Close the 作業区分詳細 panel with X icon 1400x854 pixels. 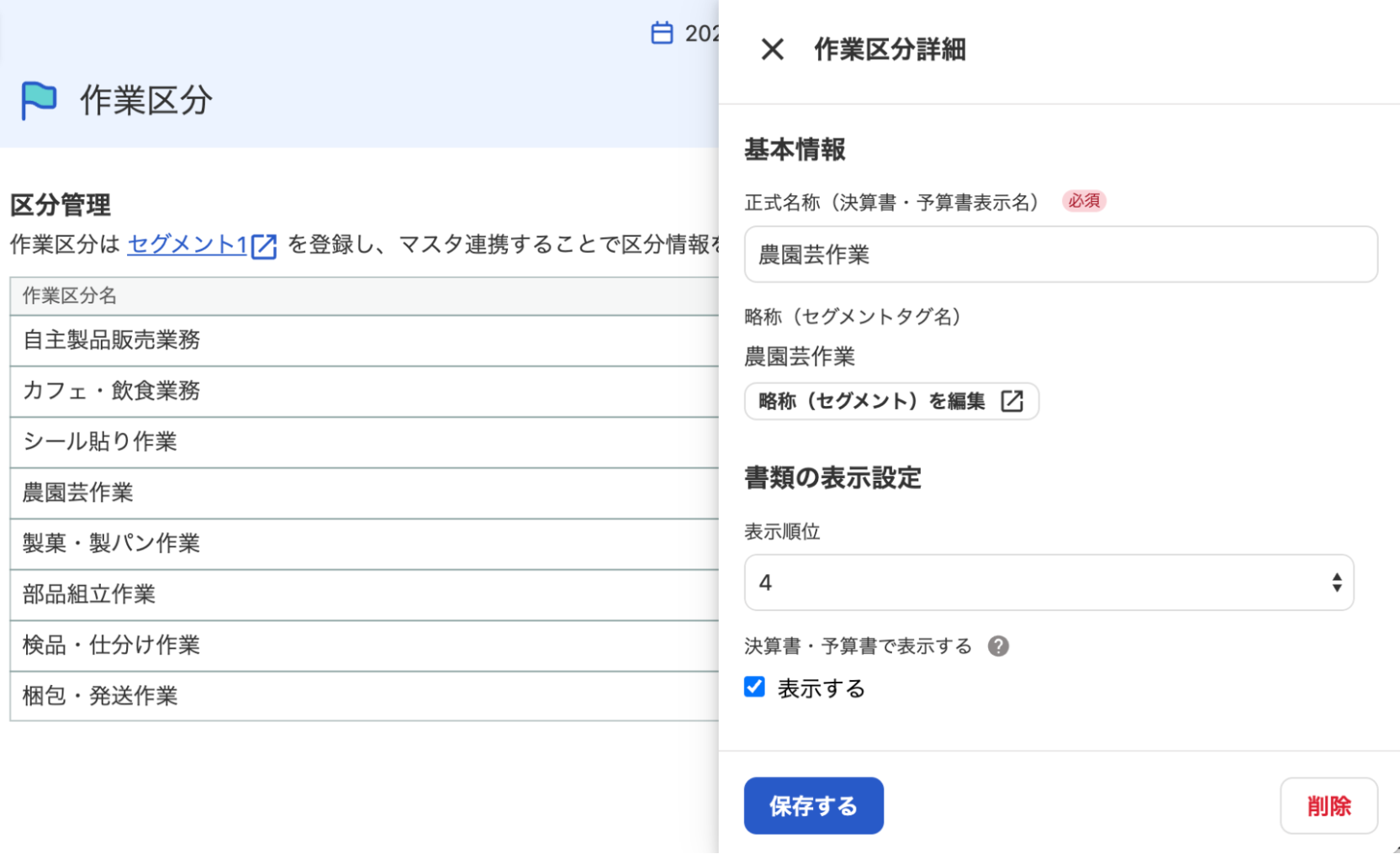tap(772, 50)
